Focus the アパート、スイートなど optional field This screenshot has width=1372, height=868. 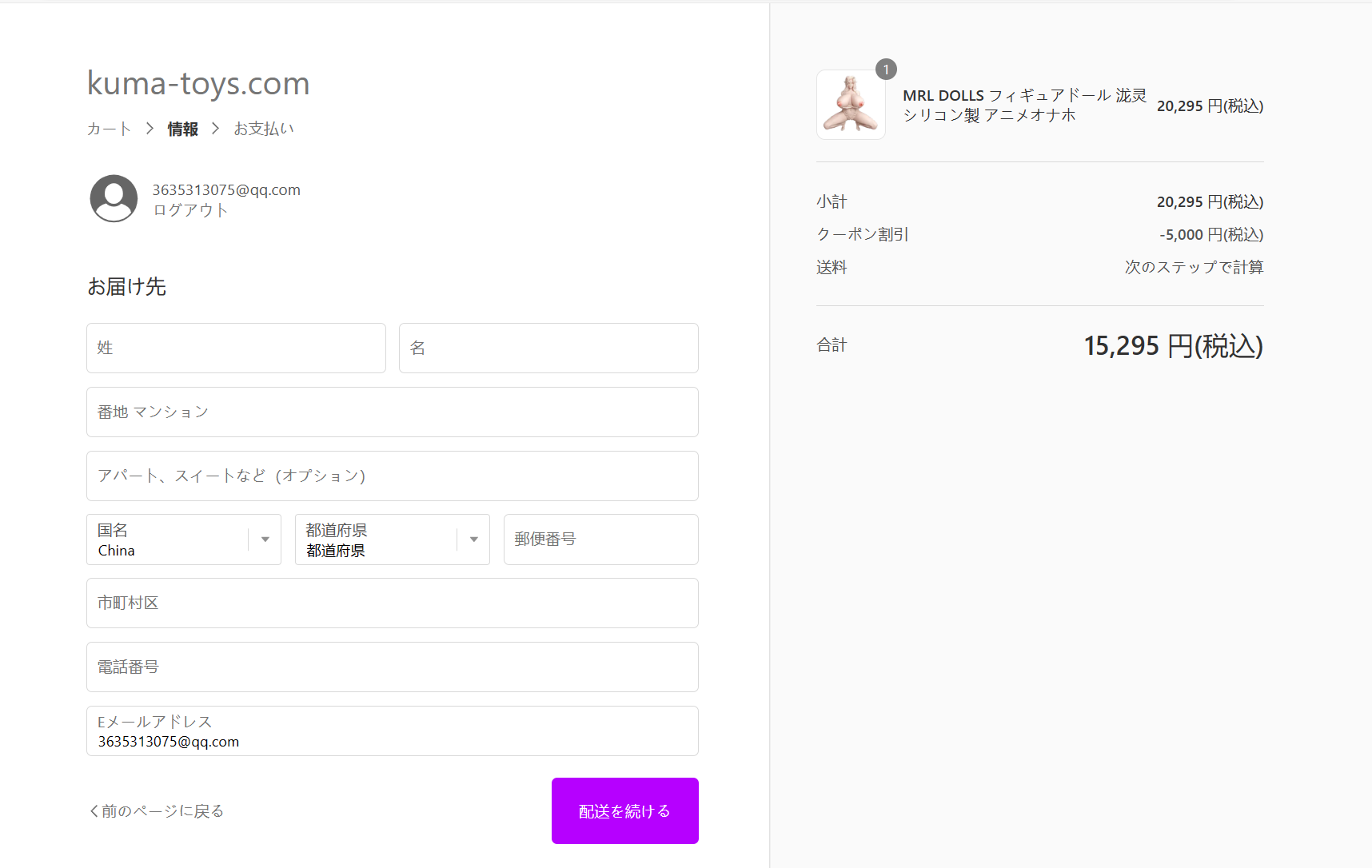click(x=393, y=476)
